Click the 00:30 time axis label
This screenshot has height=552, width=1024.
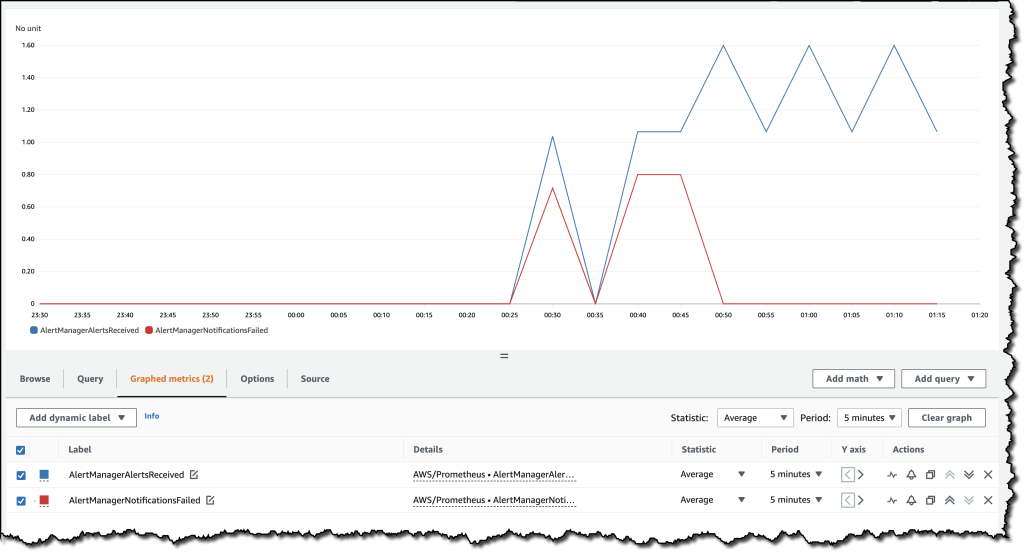coord(552,315)
